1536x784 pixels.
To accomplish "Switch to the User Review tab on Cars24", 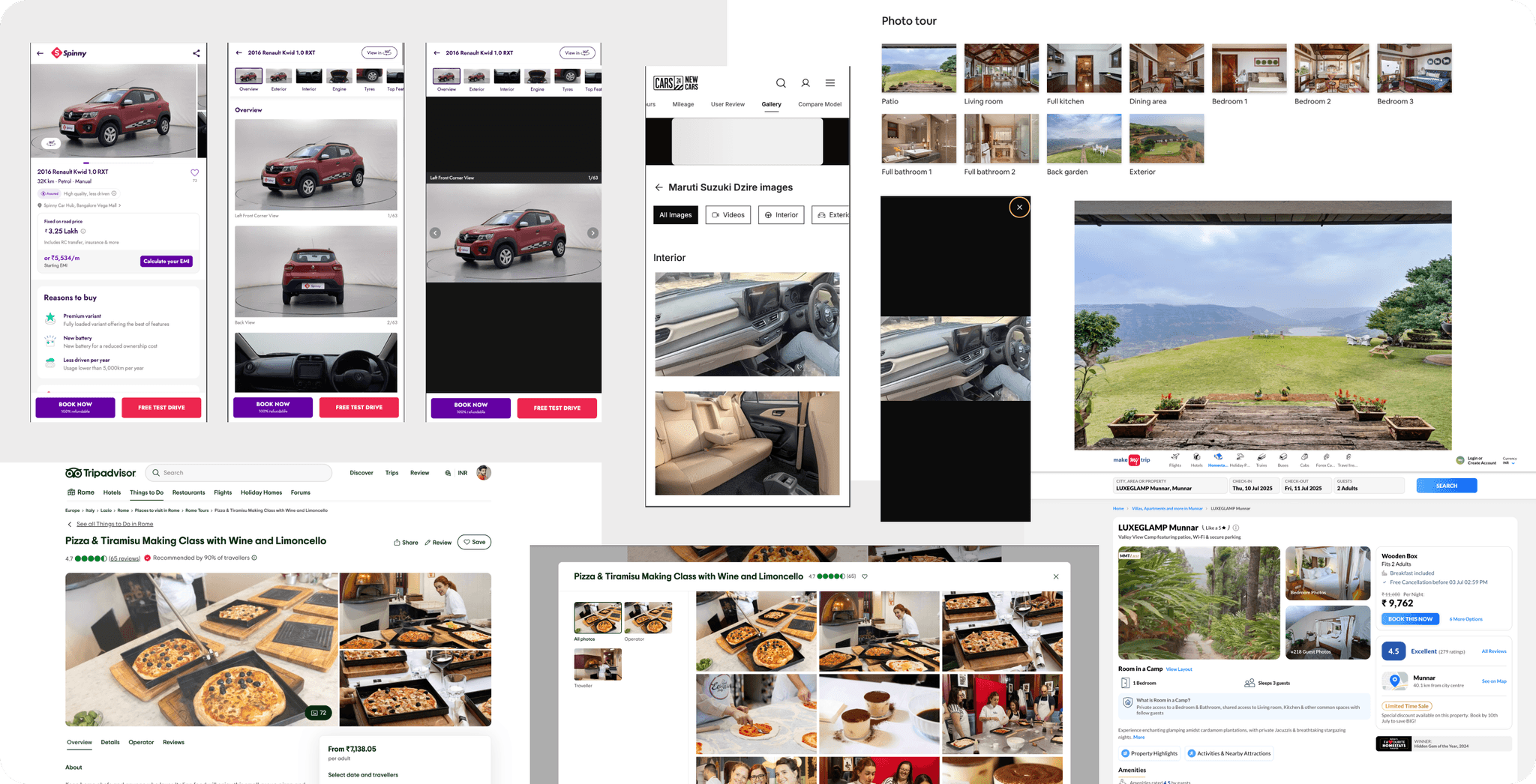I will coord(727,104).
